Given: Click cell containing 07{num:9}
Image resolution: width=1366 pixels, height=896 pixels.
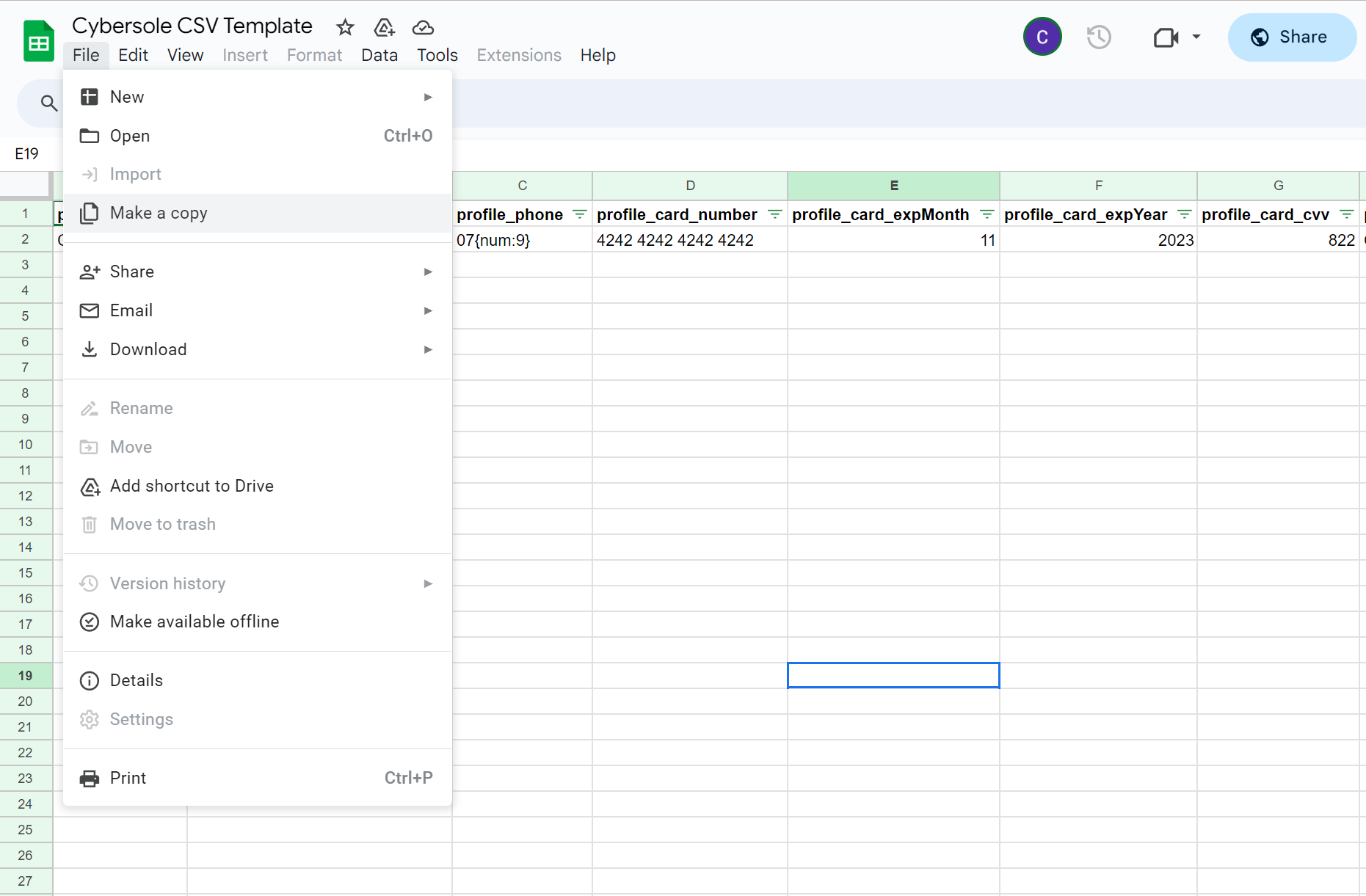Looking at the screenshot, I should tap(523, 240).
